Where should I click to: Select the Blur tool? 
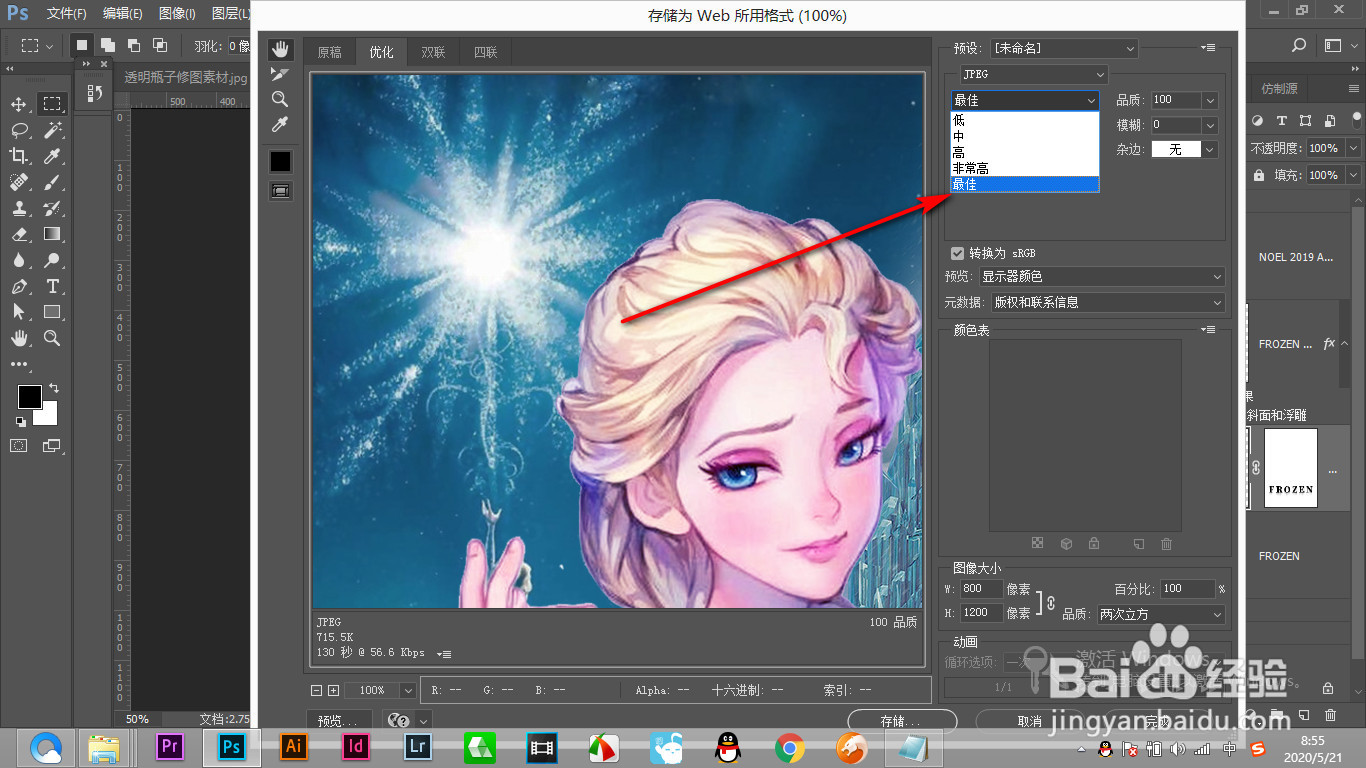tap(19, 260)
